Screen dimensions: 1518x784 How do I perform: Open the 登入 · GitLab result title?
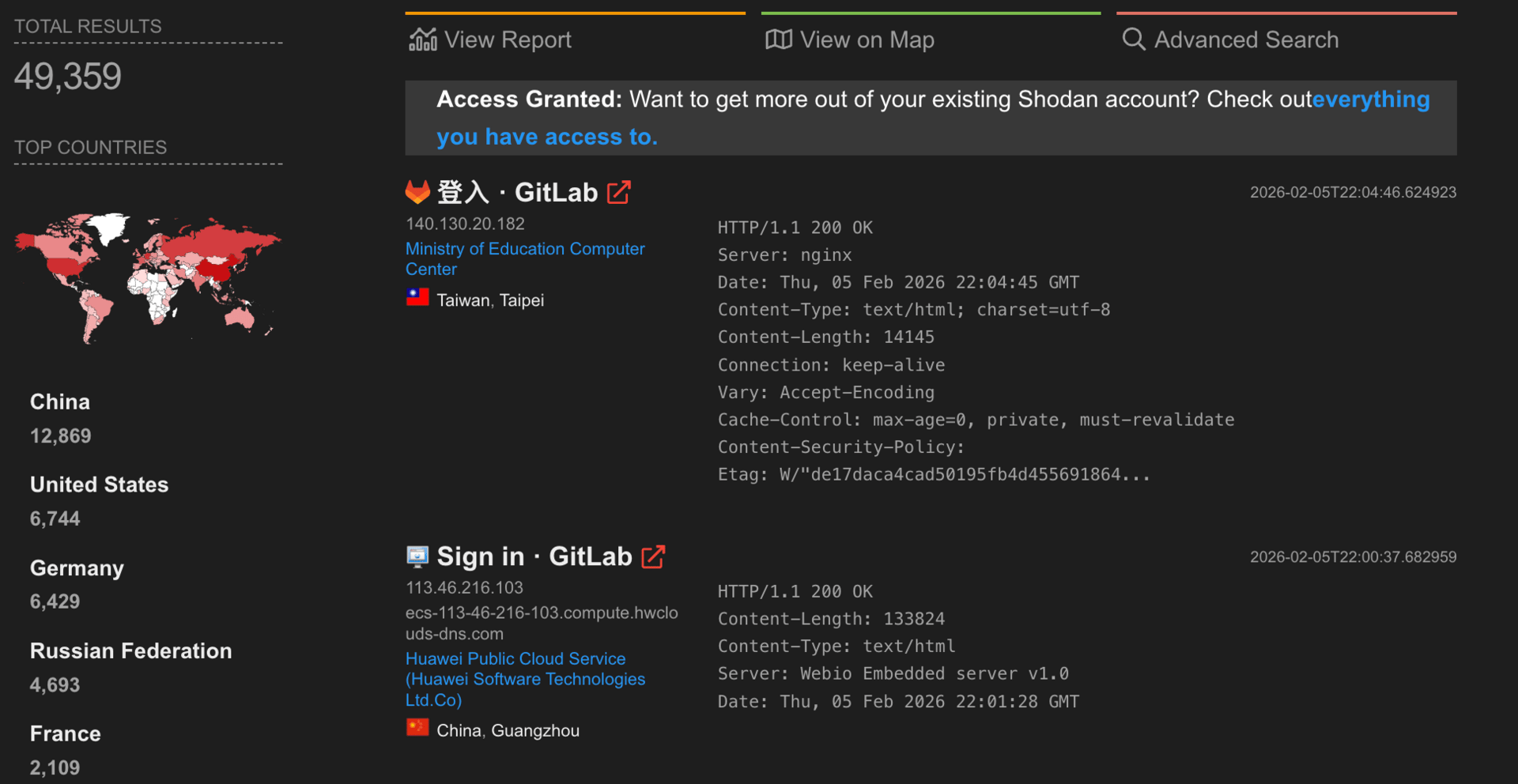(517, 192)
